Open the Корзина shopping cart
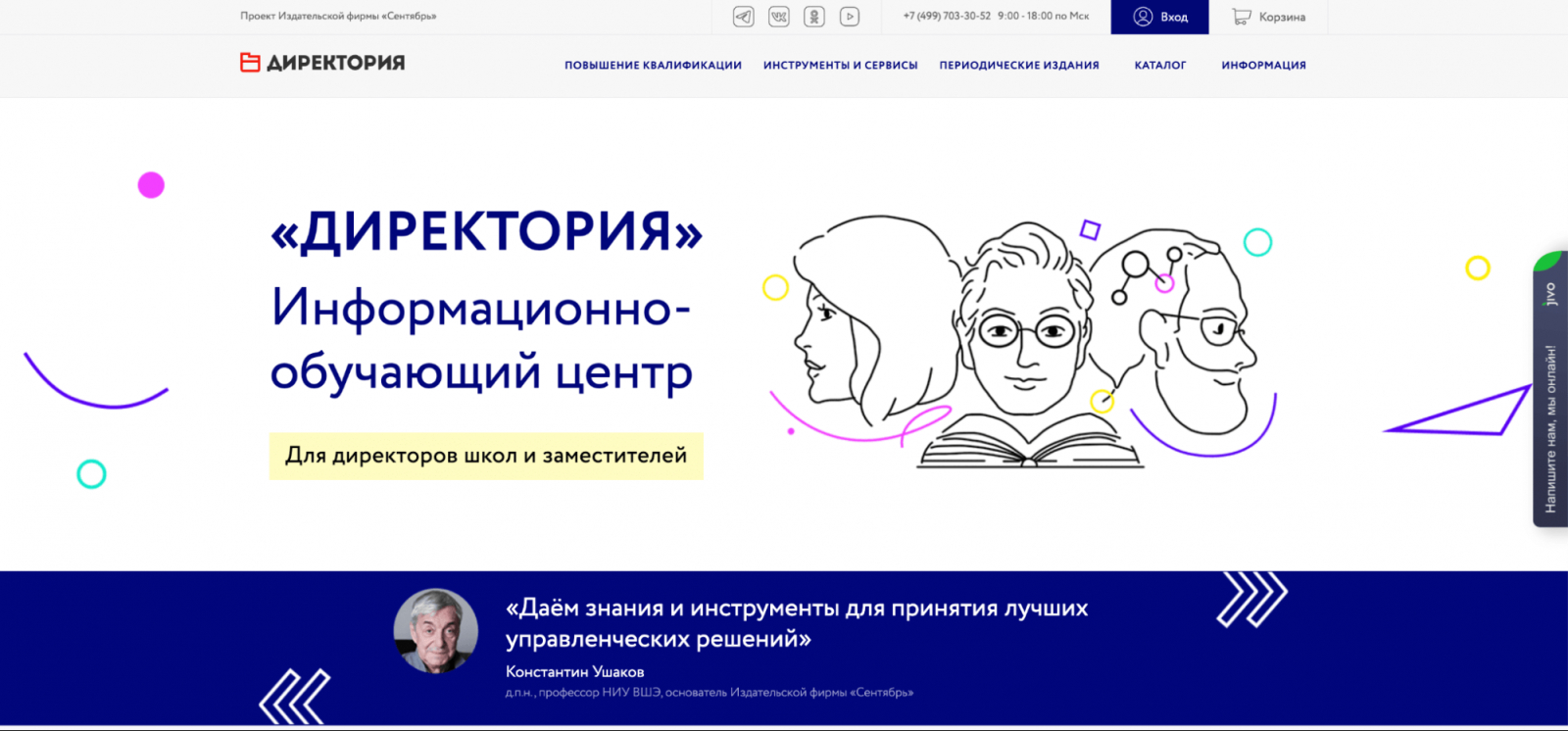 [x=1268, y=17]
